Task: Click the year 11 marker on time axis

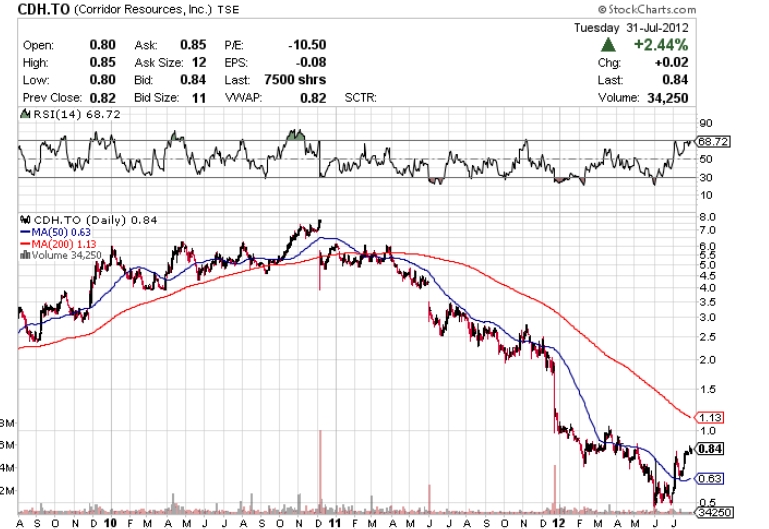Action: [x=334, y=523]
